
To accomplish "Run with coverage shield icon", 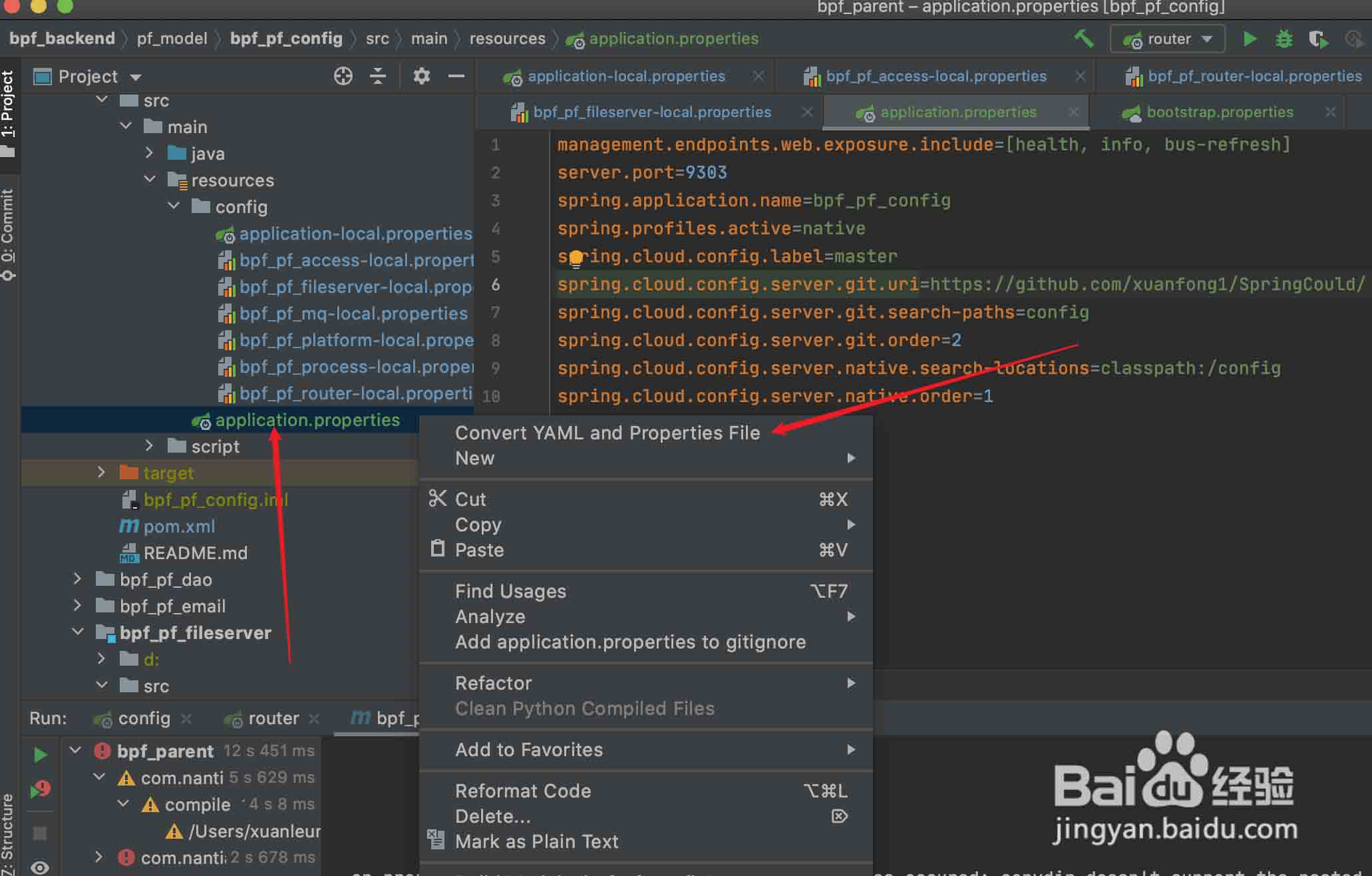I will [x=1317, y=39].
